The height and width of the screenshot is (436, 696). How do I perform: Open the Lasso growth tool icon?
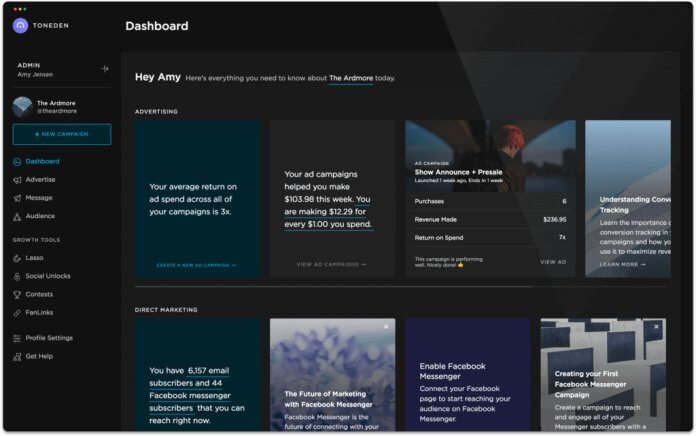pos(17,258)
